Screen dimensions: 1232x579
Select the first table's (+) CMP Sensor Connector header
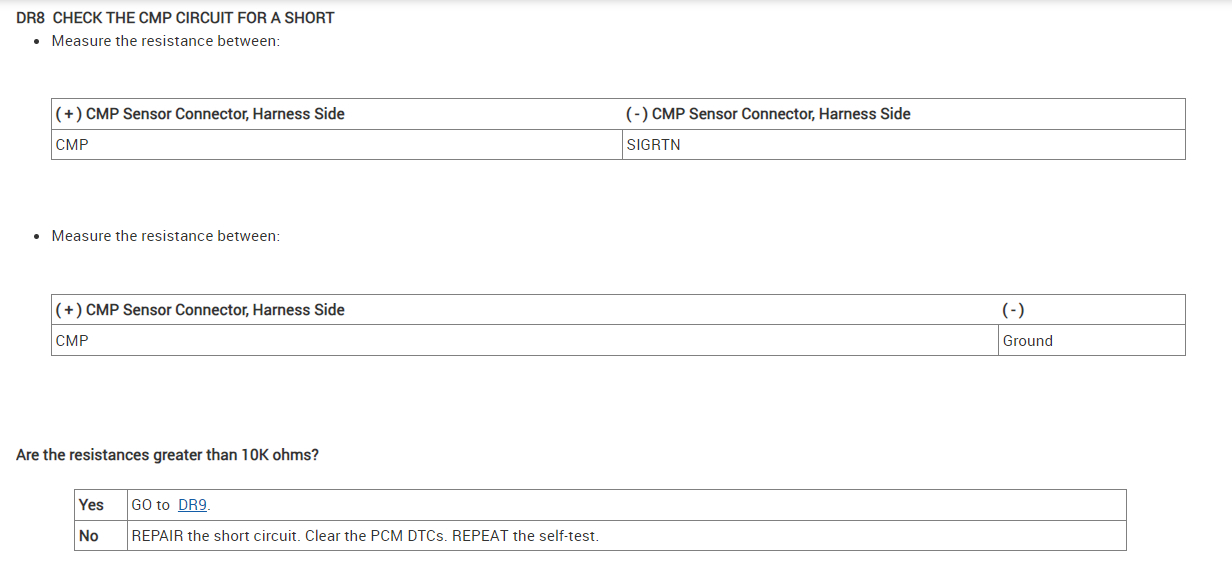pyautogui.click(x=200, y=114)
